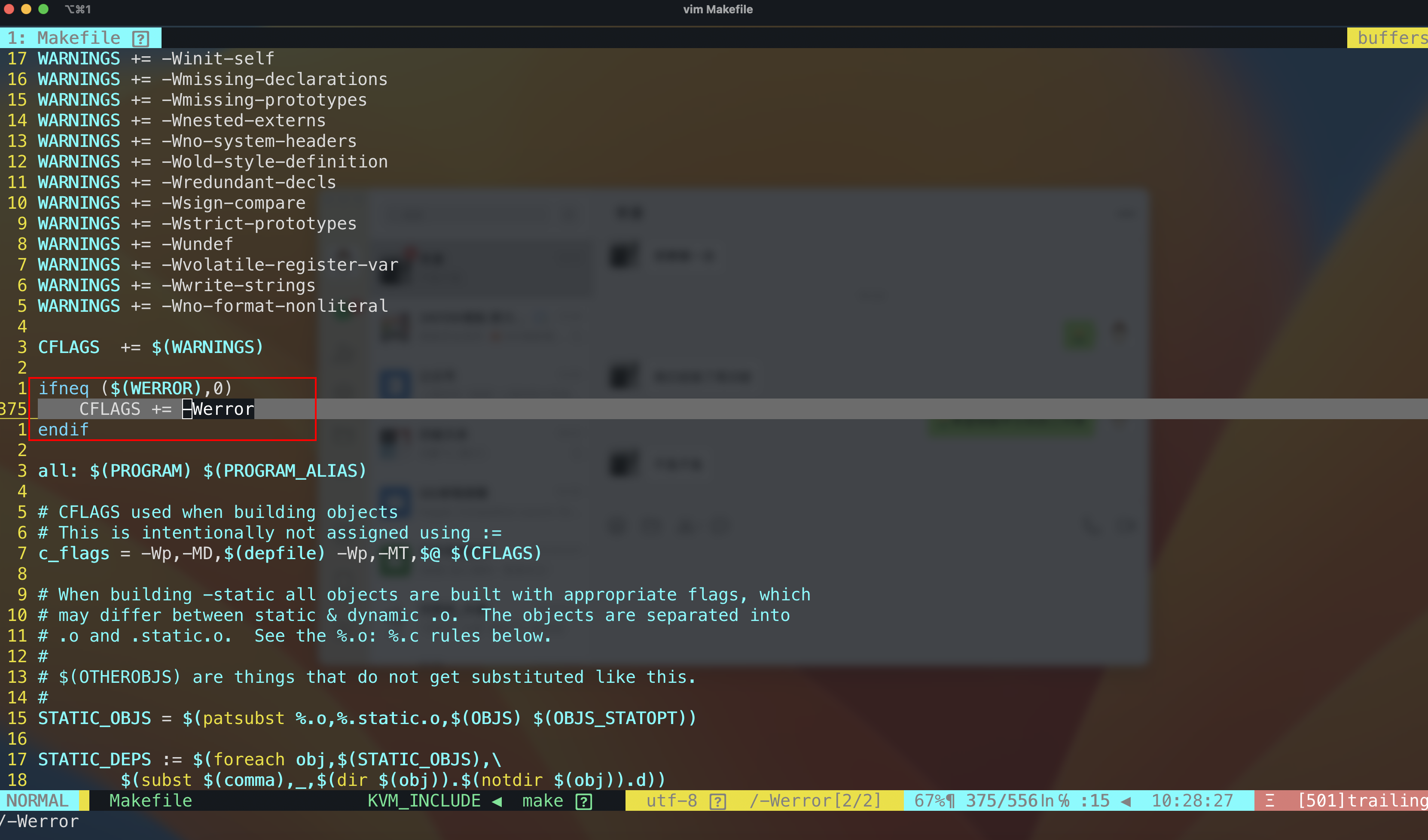Click the arrow separator before the clock
Viewport: 1428px width, 840px height.
click(1126, 801)
